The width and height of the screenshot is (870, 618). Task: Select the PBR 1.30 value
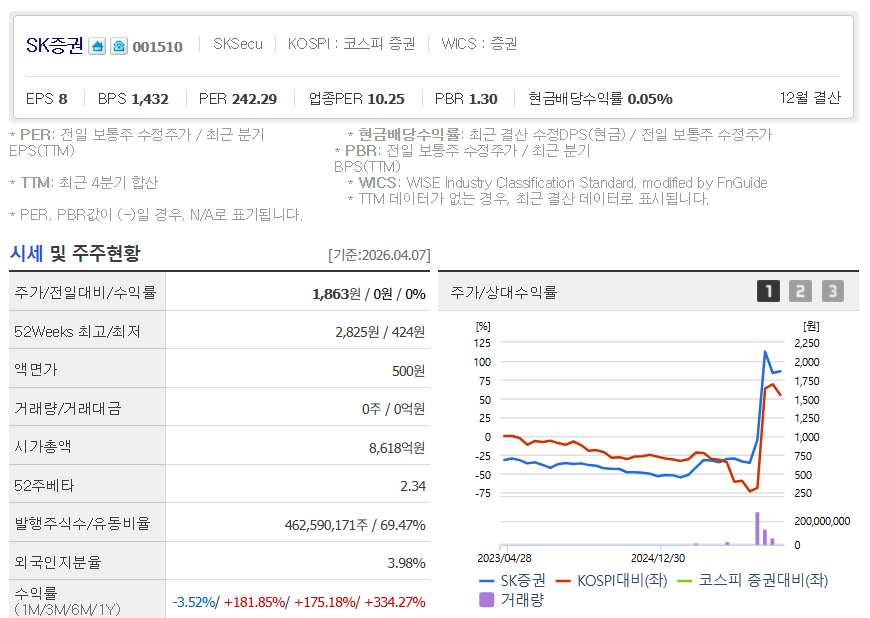point(466,99)
